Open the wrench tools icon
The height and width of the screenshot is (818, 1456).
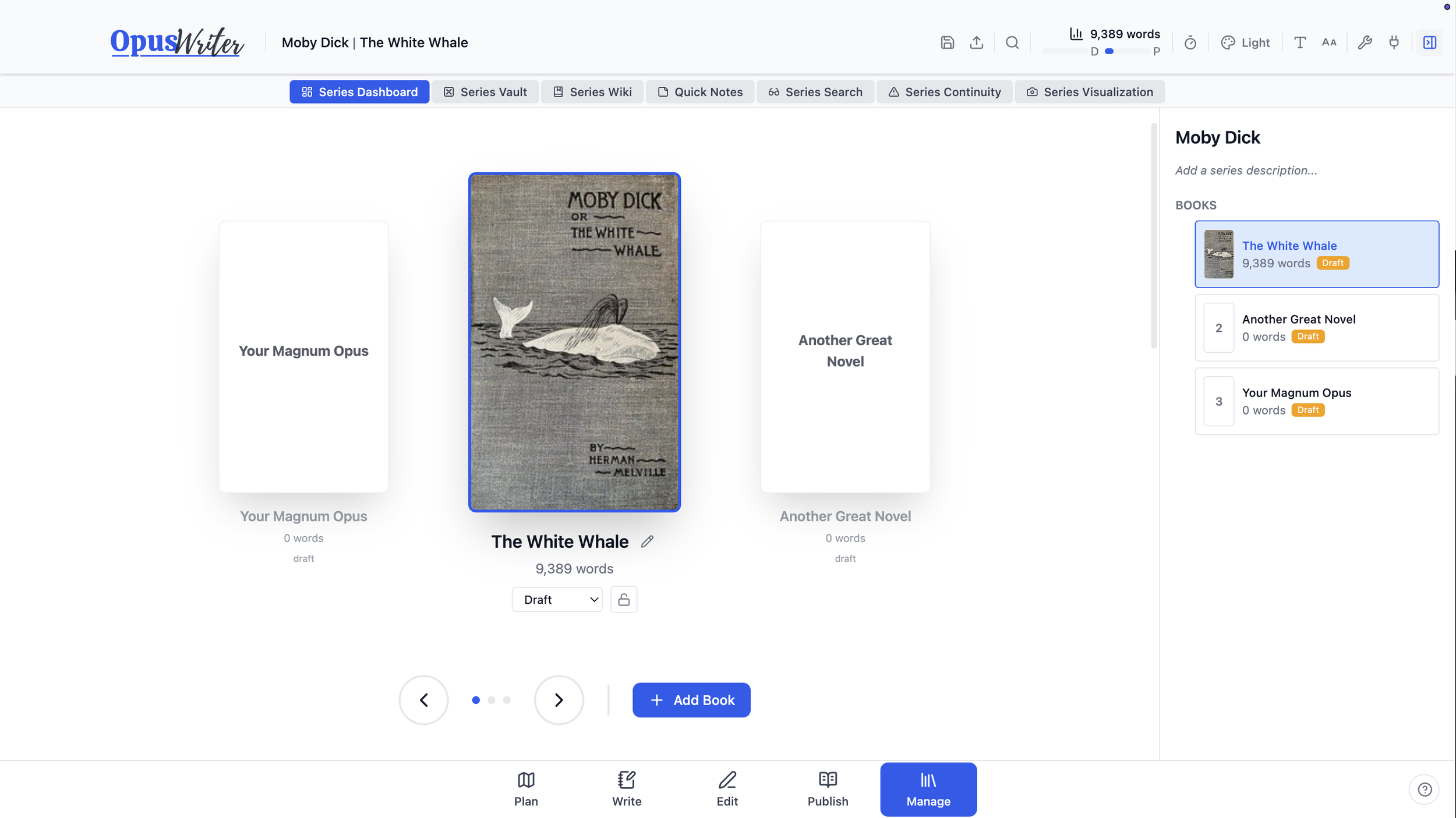point(1365,43)
